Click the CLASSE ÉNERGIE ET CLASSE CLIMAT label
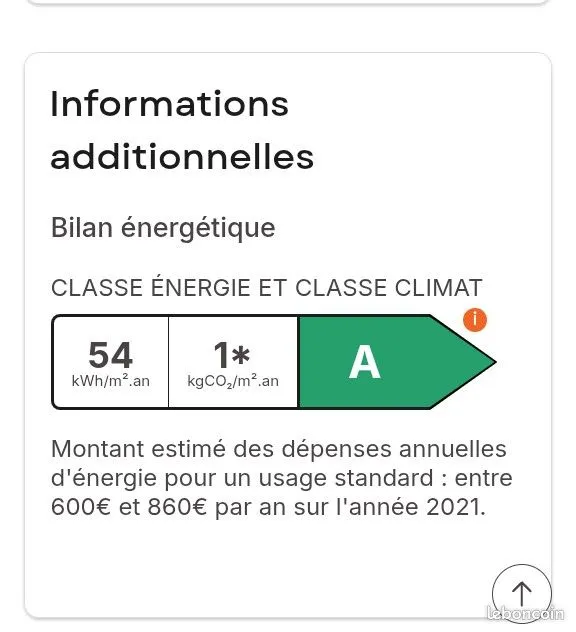This screenshot has height=632, width=576. coord(266,288)
